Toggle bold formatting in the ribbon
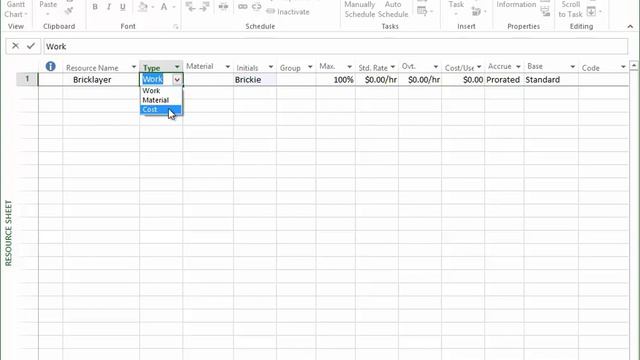640x360 pixels. coord(95,7)
